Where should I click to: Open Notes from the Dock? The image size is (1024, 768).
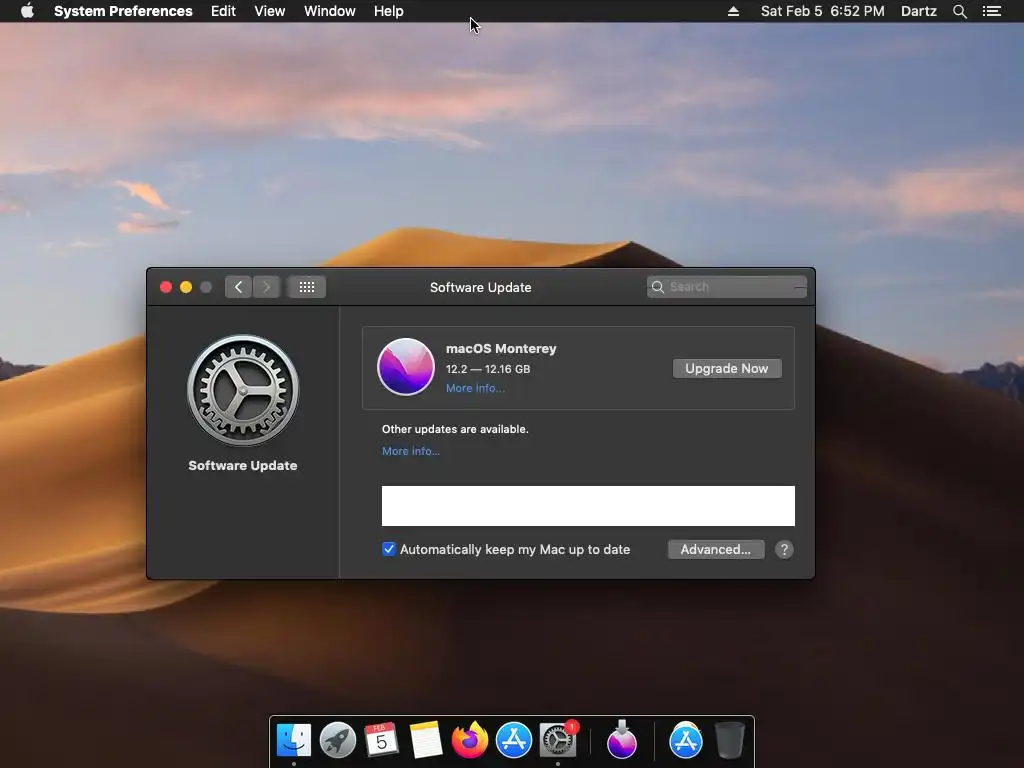pyautogui.click(x=425, y=740)
